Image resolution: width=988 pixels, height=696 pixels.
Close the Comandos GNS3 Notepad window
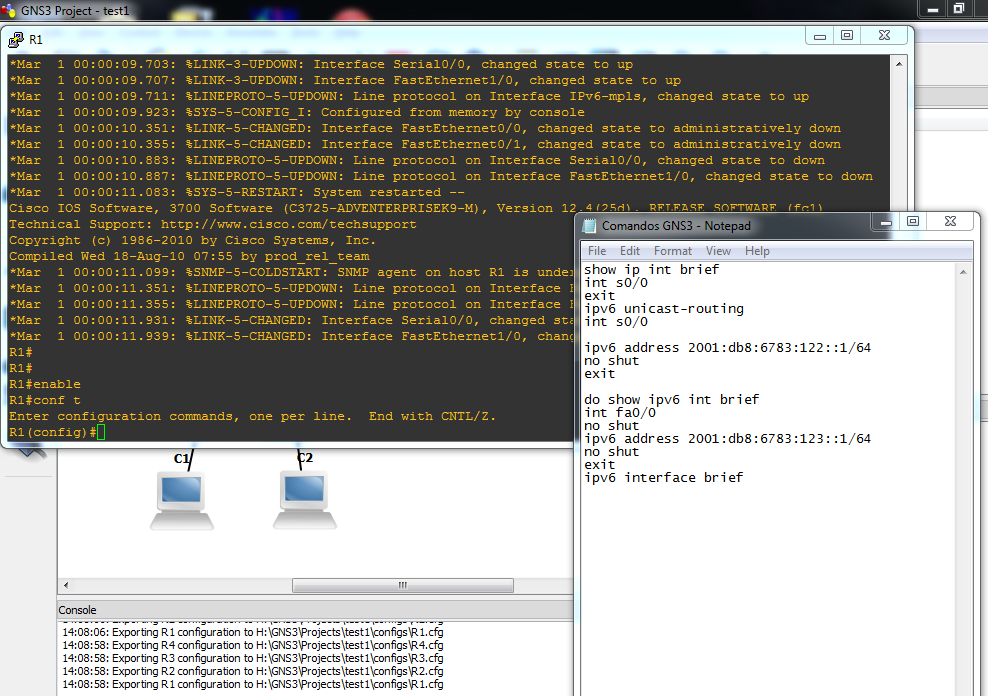(951, 222)
